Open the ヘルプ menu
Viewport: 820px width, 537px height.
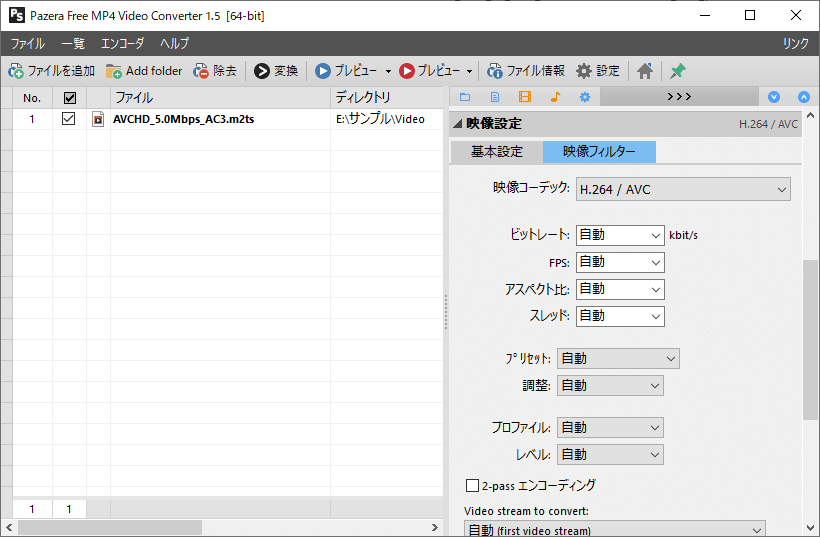coord(175,43)
